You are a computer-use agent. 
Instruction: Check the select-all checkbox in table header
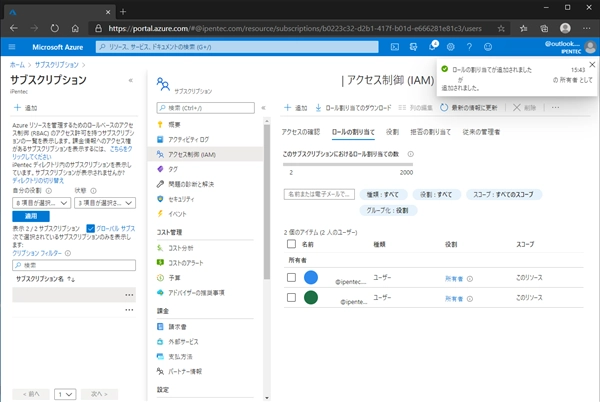pyautogui.click(x=291, y=244)
